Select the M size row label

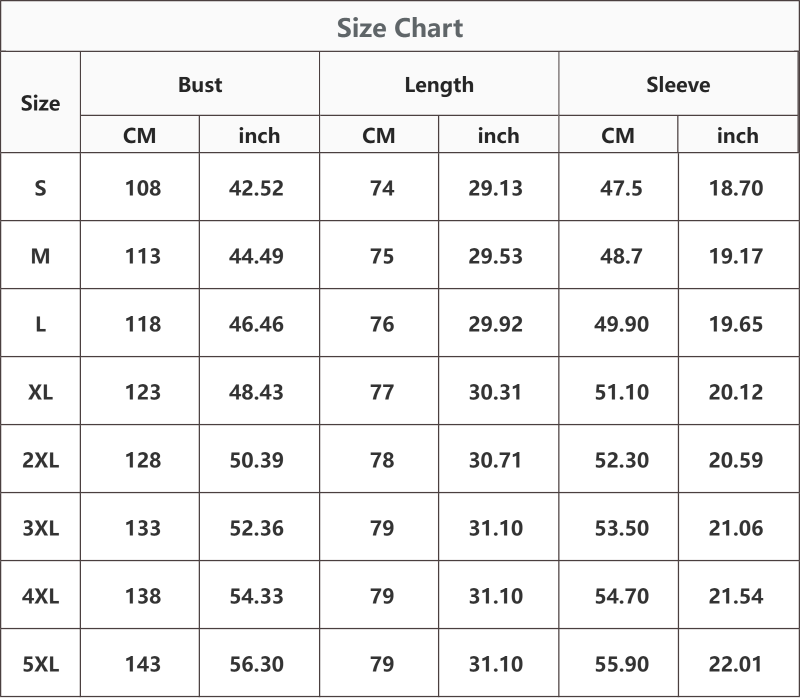40,256
